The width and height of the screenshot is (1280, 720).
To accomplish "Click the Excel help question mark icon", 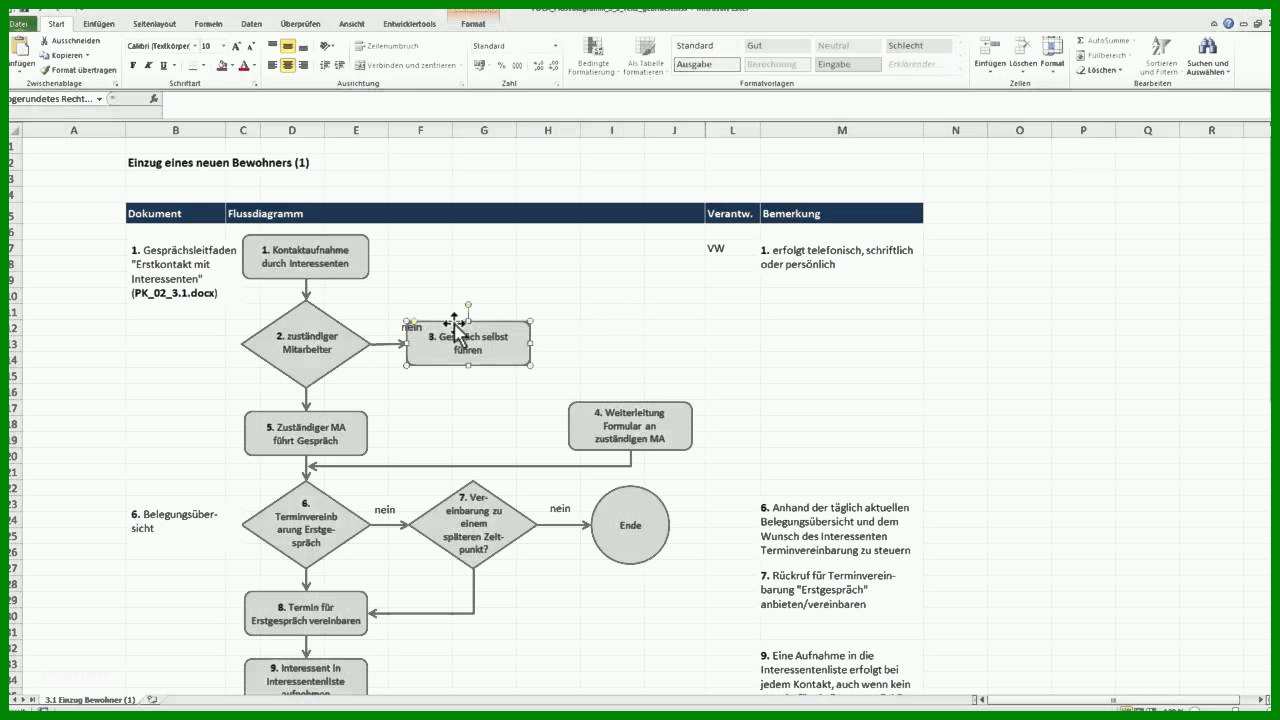I will click(1228, 23).
